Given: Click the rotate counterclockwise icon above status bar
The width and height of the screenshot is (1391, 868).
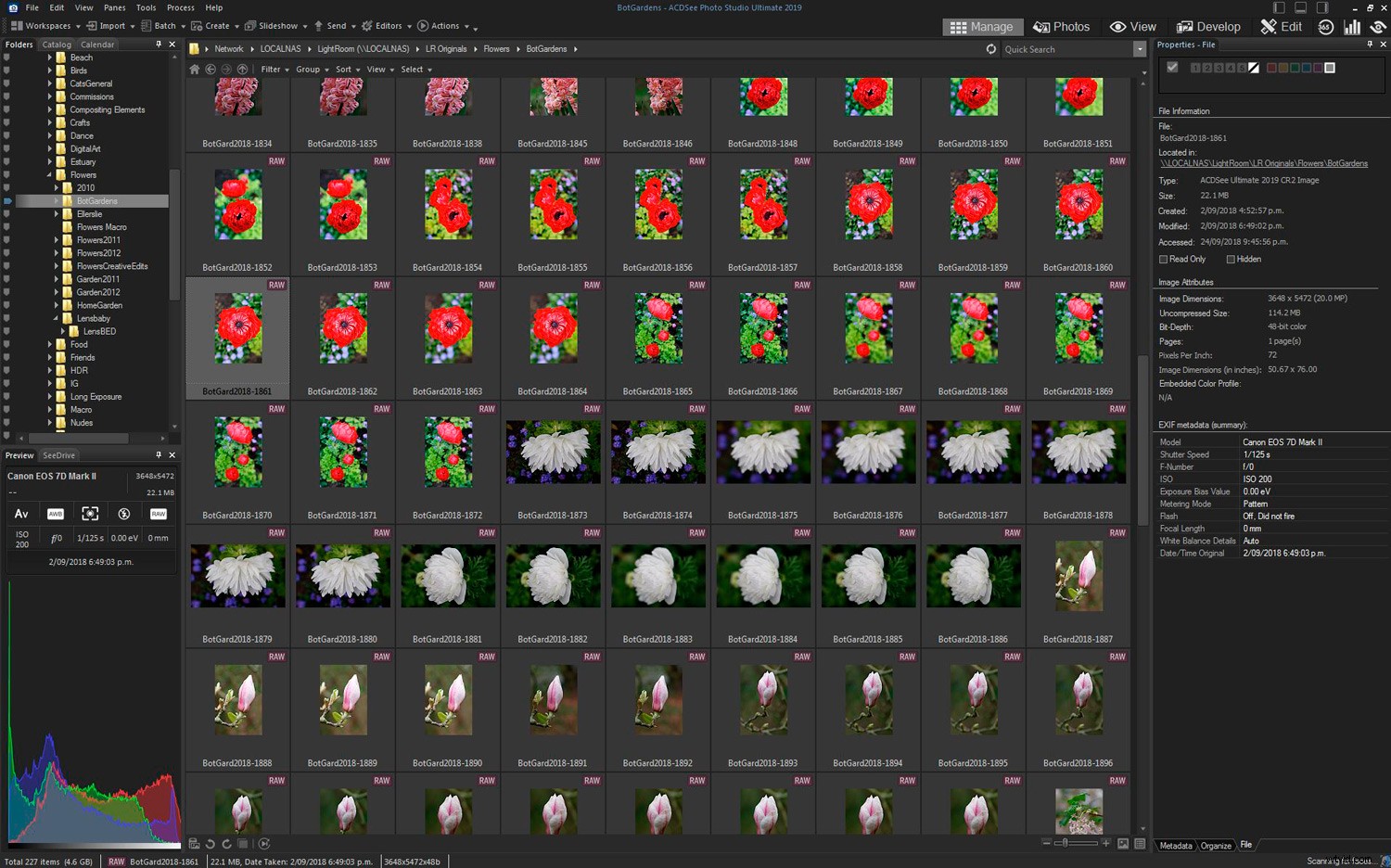Looking at the screenshot, I should point(210,844).
